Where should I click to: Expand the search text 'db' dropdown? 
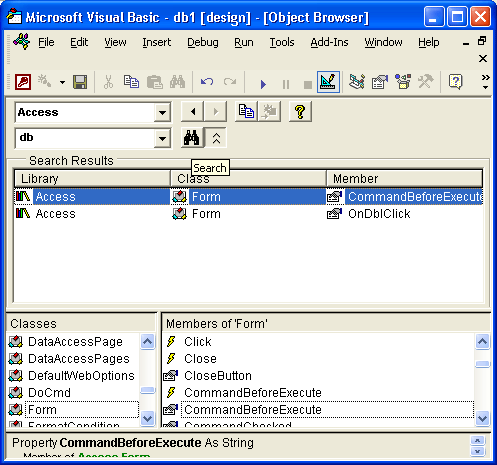tap(162, 138)
